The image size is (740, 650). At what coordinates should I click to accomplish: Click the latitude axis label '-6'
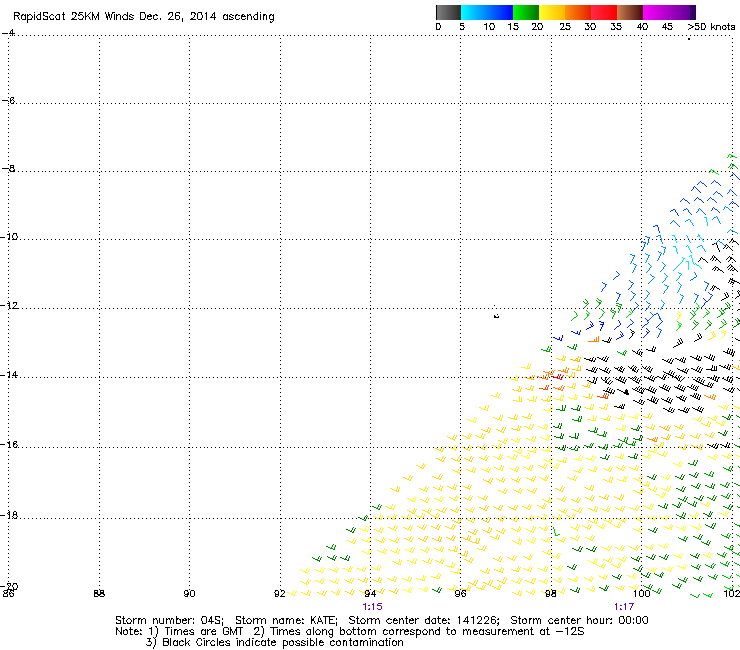tap(8, 101)
